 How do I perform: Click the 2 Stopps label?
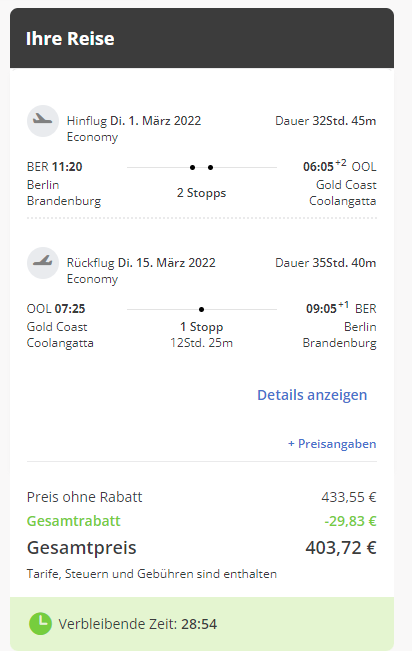[x=201, y=193]
